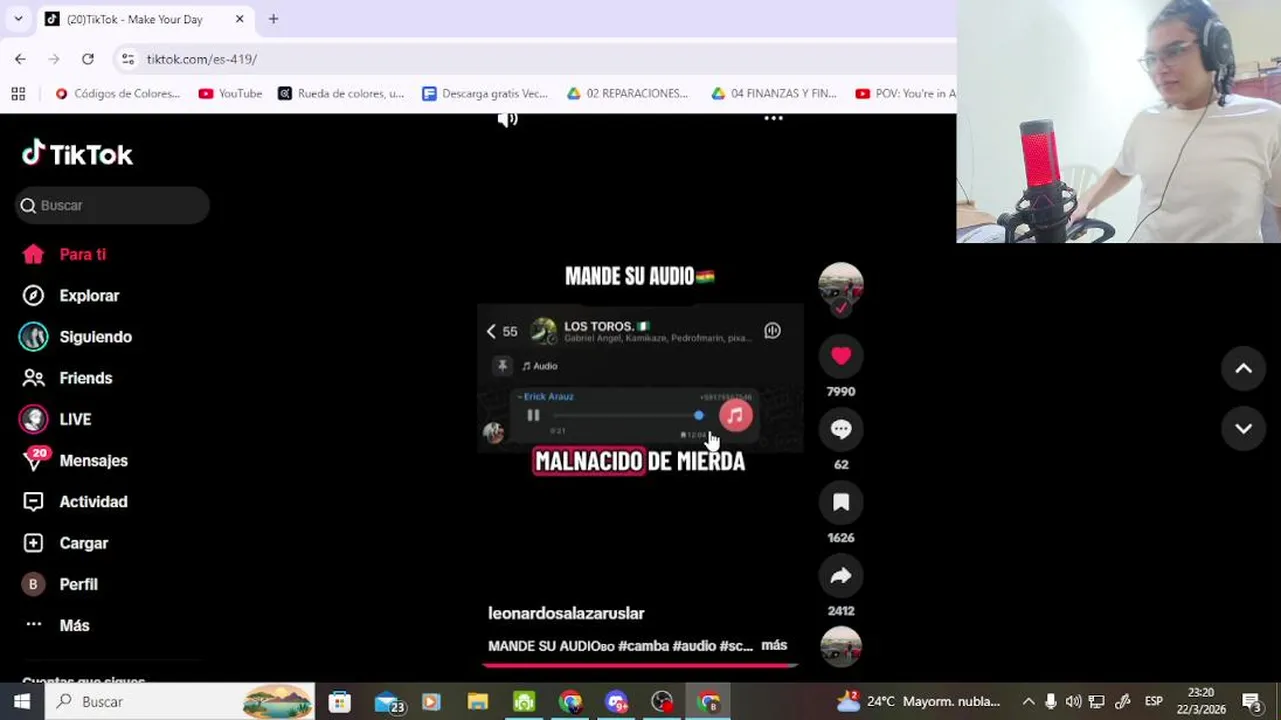Open Windows Start menu
Image resolution: width=1281 pixels, height=720 pixels.
(21, 701)
